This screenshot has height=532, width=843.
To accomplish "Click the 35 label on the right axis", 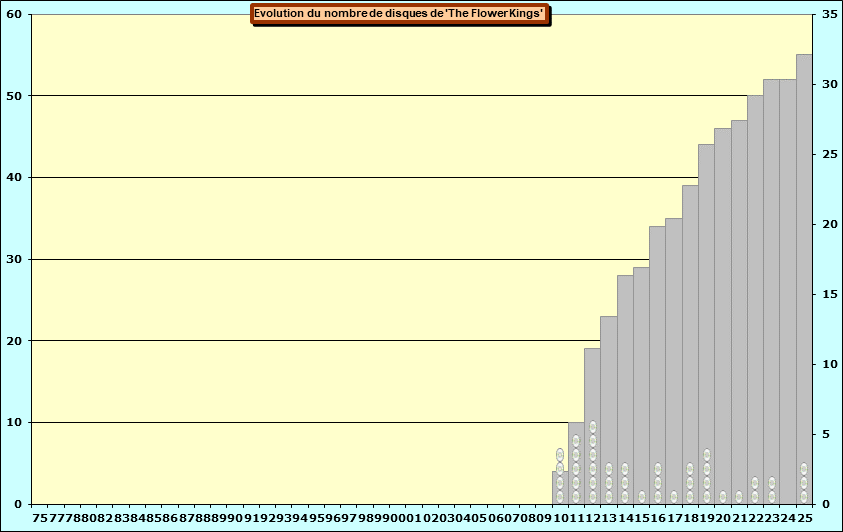I will coord(830,14).
